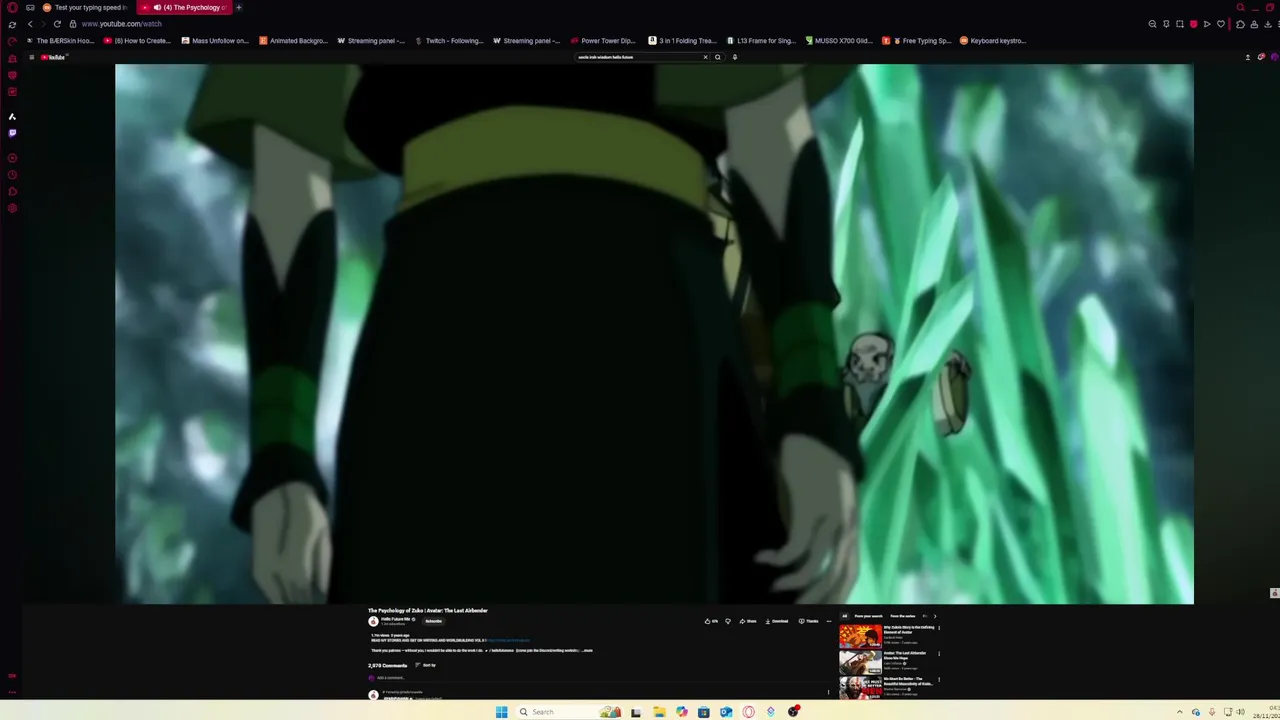The width and height of the screenshot is (1280, 720).
Task: Click the YouTube search magnifier button
Action: [x=717, y=57]
